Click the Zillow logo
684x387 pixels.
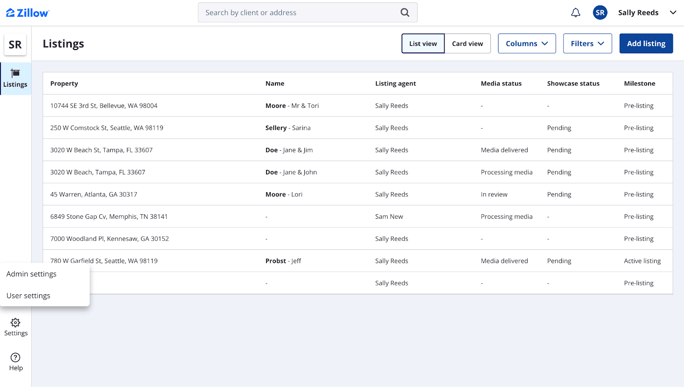coord(27,13)
